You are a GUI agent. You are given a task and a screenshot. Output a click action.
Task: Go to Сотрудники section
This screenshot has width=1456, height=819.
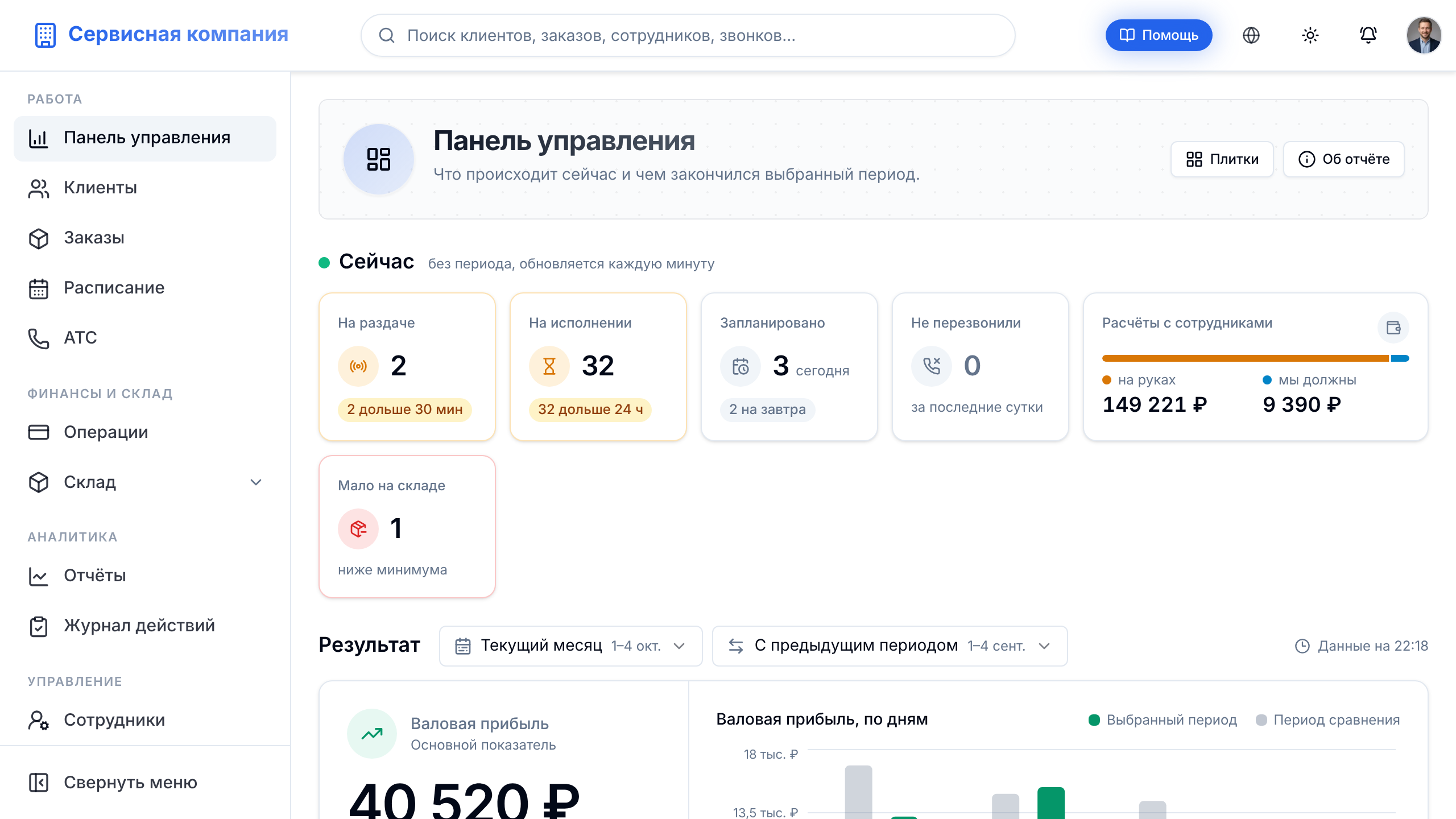145,720
